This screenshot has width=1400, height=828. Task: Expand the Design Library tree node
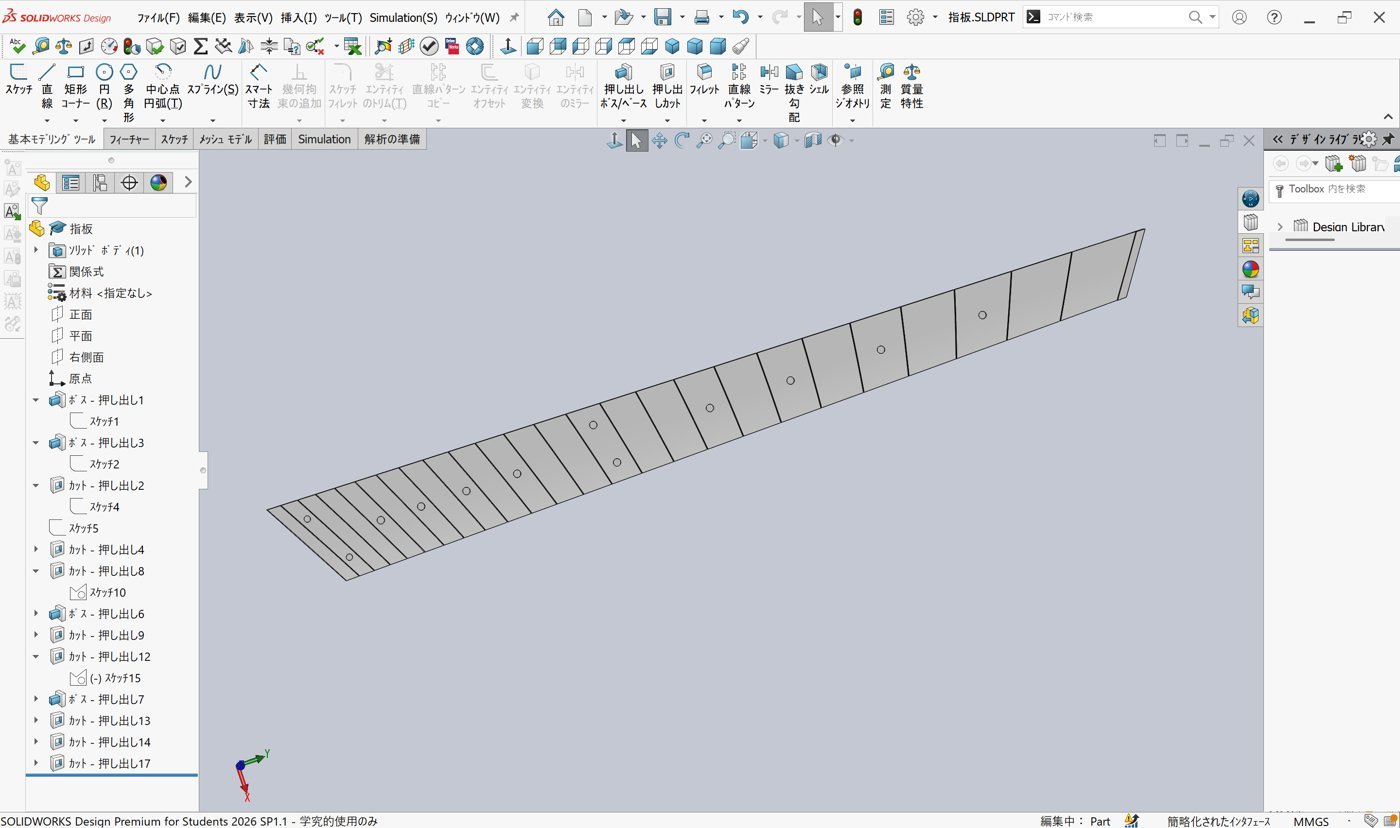1280,227
